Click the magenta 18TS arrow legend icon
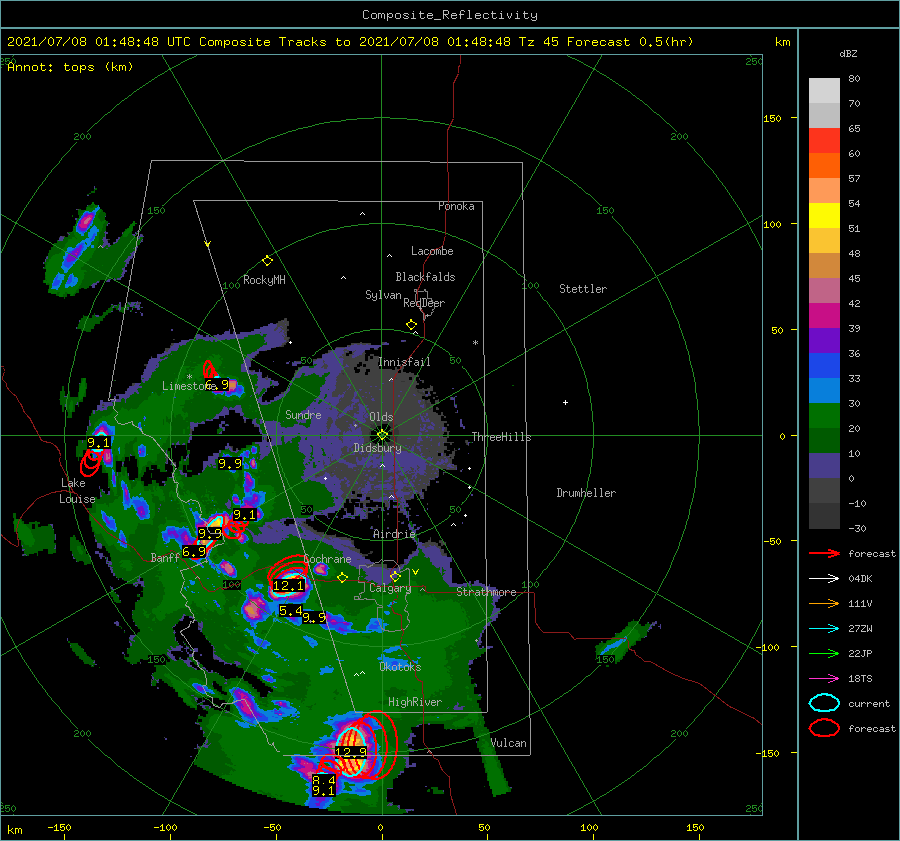 pos(824,678)
